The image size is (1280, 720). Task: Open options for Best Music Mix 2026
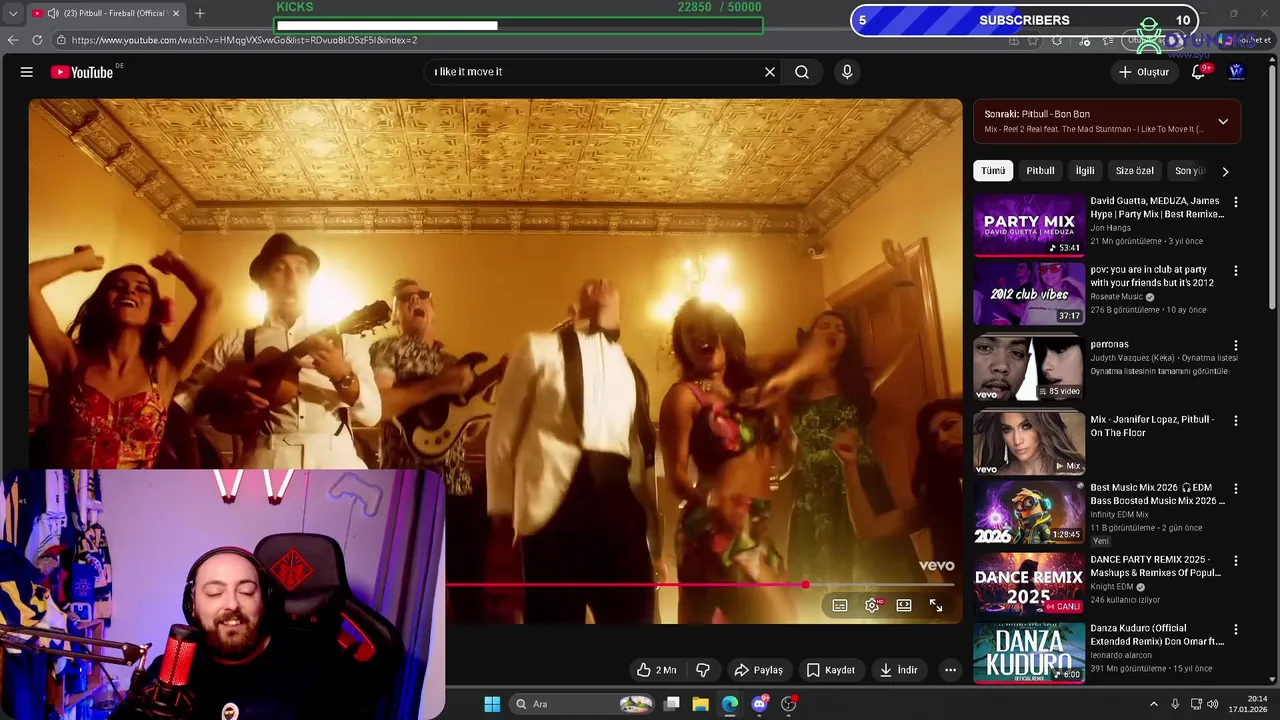tap(1236, 489)
